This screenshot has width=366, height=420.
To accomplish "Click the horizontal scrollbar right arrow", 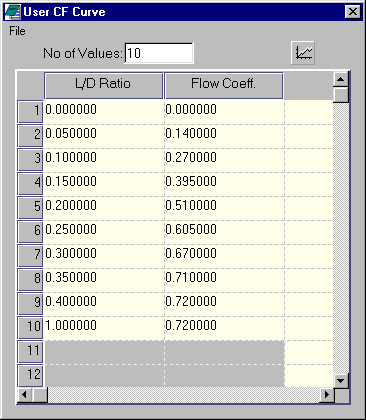I will tap(327, 395).
